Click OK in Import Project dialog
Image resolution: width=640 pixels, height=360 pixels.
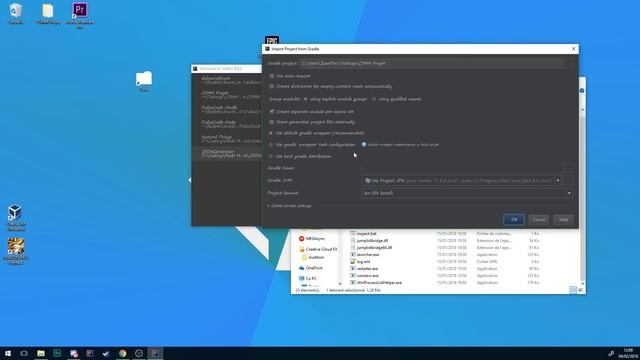coord(514,220)
